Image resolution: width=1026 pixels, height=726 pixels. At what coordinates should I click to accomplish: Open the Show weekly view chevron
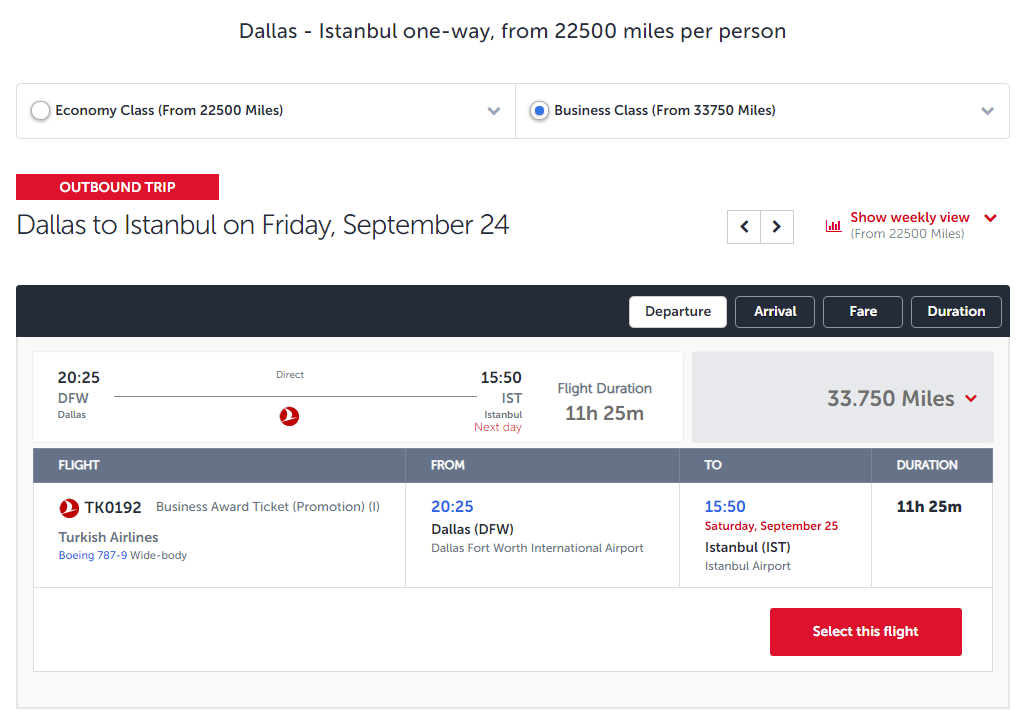(991, 218)
